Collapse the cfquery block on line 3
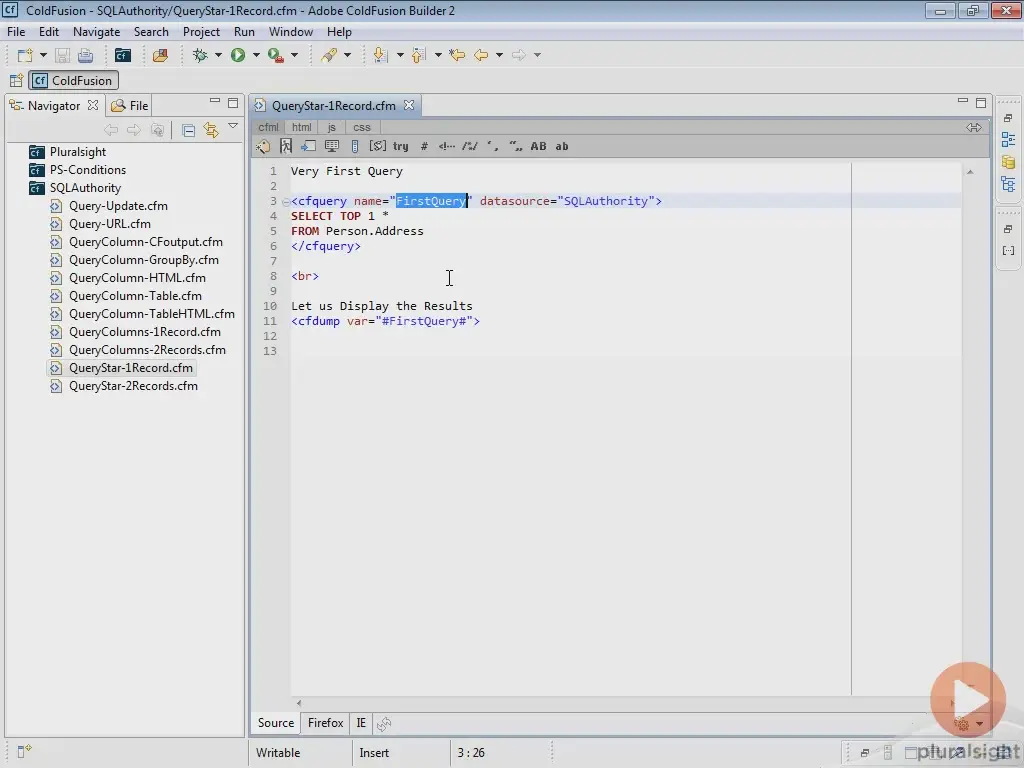 click(285, 202)
